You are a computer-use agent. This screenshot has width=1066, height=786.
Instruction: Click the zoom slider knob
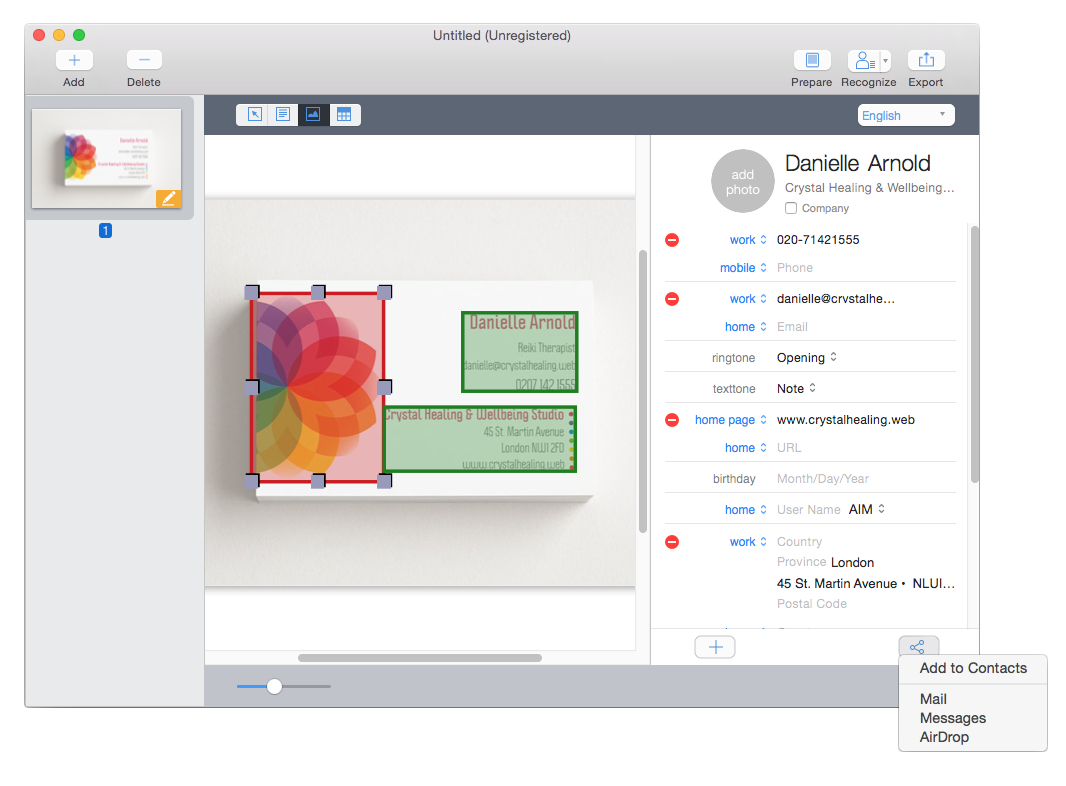274,687
